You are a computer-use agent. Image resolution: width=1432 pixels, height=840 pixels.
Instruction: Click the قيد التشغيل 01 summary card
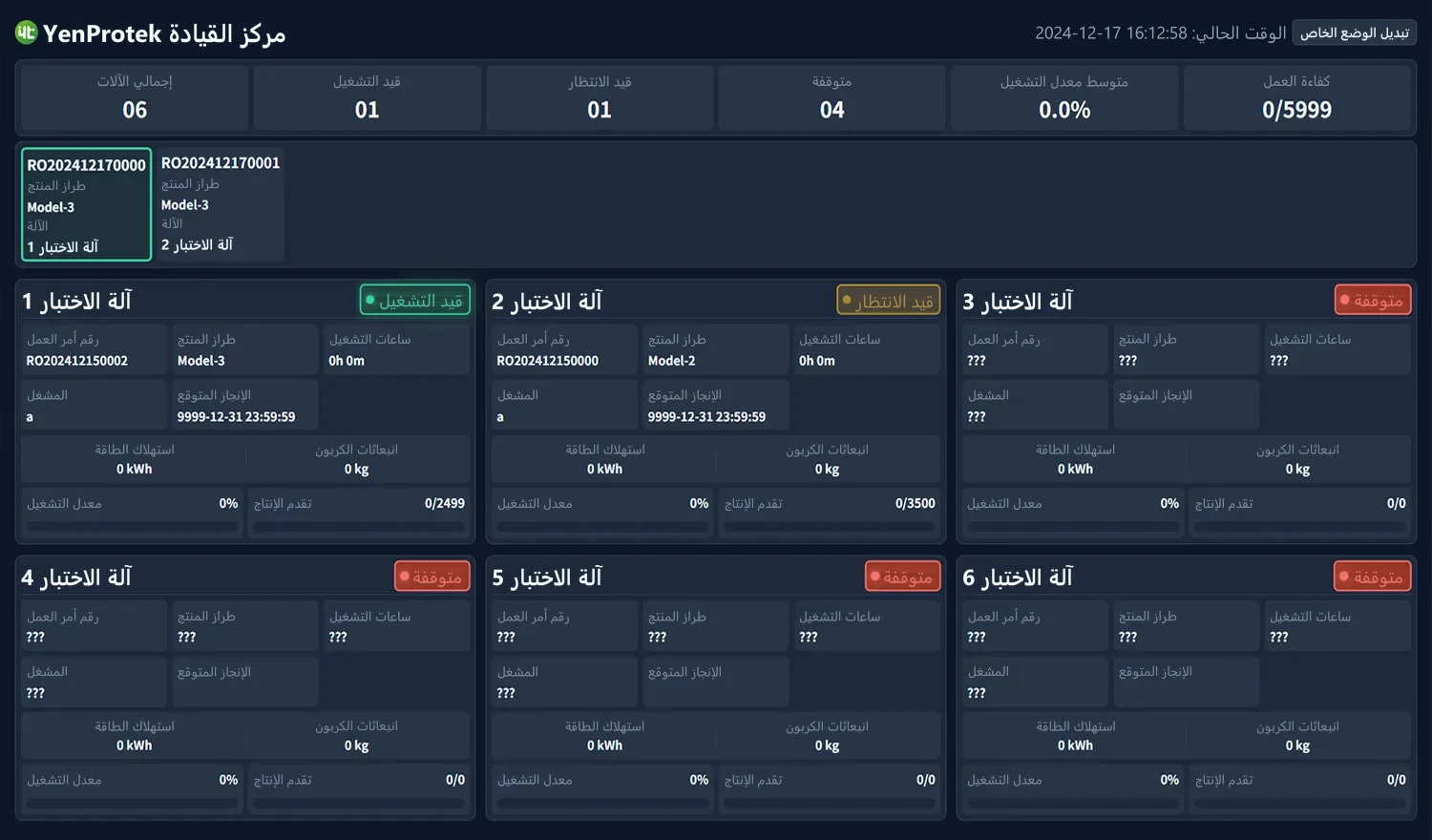point(367,97)
